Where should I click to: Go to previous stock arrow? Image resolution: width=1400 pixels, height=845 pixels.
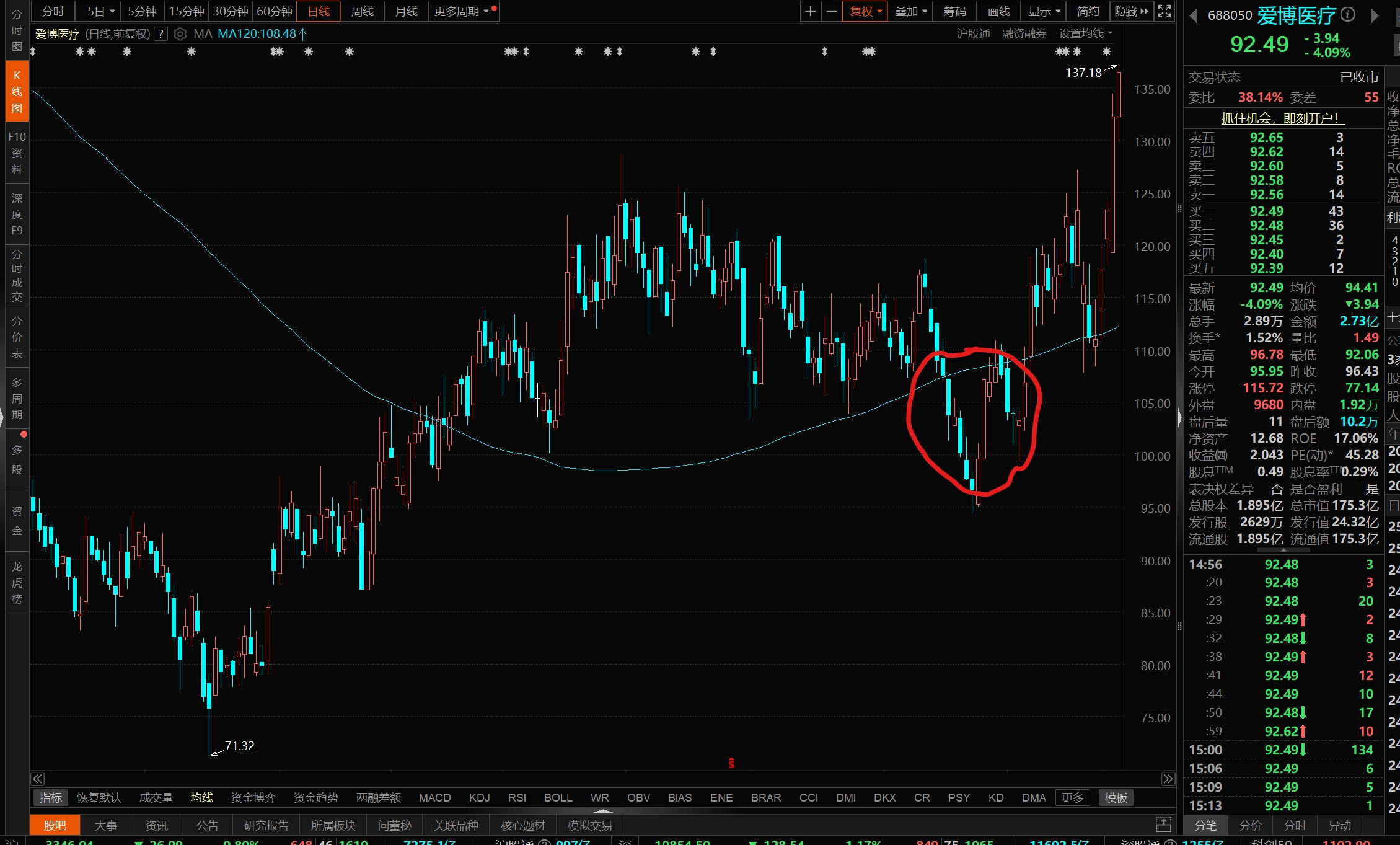coord(1193,15)
